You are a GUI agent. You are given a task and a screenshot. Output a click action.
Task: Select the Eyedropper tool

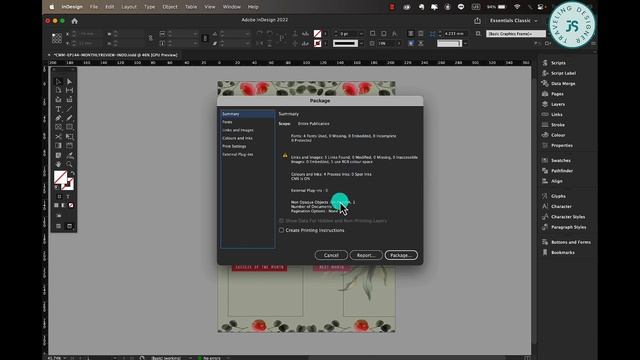click(69, 155)
